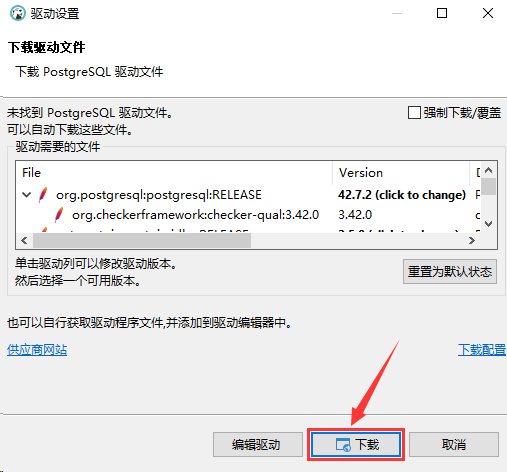Click the DBeaver app icon in title bar
The width and height of the screenshot is (507, 472).
pos(18,13)
